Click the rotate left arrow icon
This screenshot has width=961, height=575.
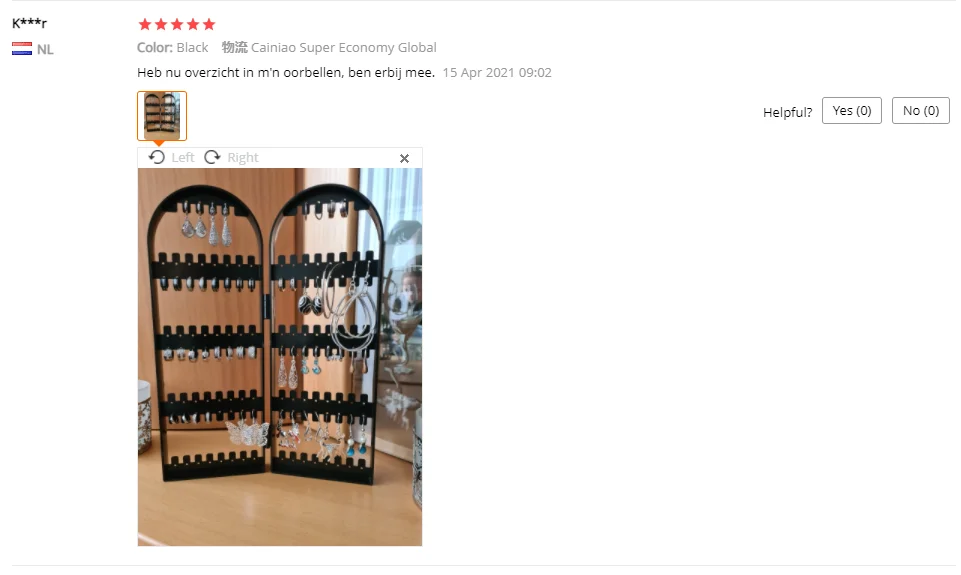(x=157, y=158)
